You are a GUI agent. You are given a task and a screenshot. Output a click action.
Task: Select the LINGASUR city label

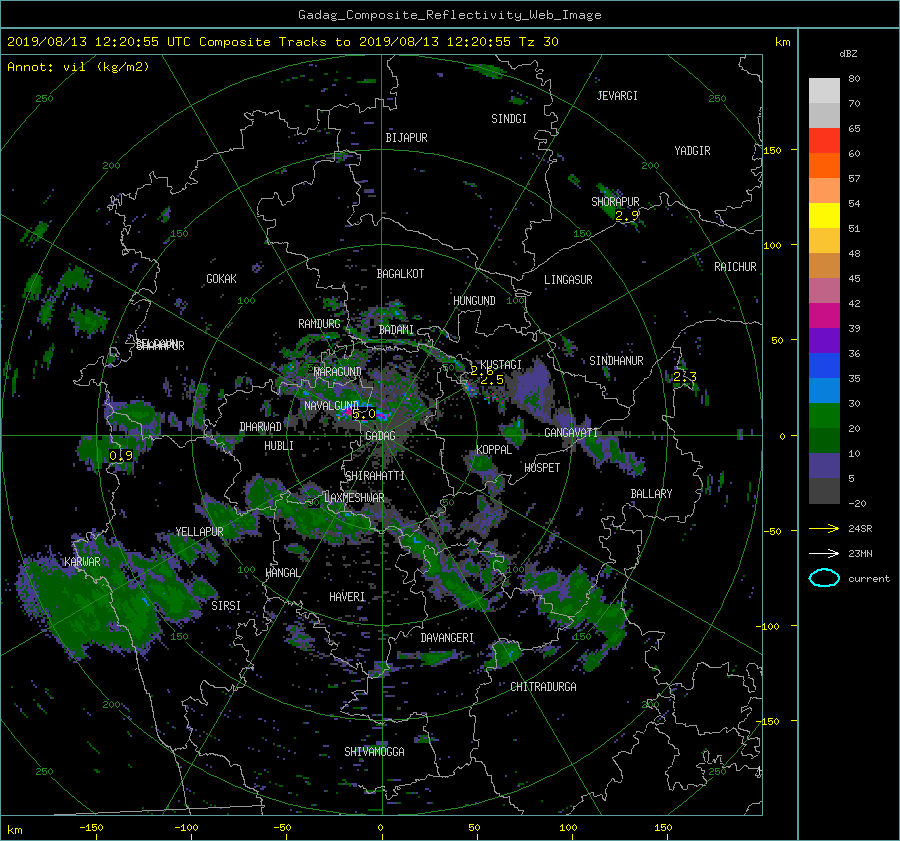point(568,280)
